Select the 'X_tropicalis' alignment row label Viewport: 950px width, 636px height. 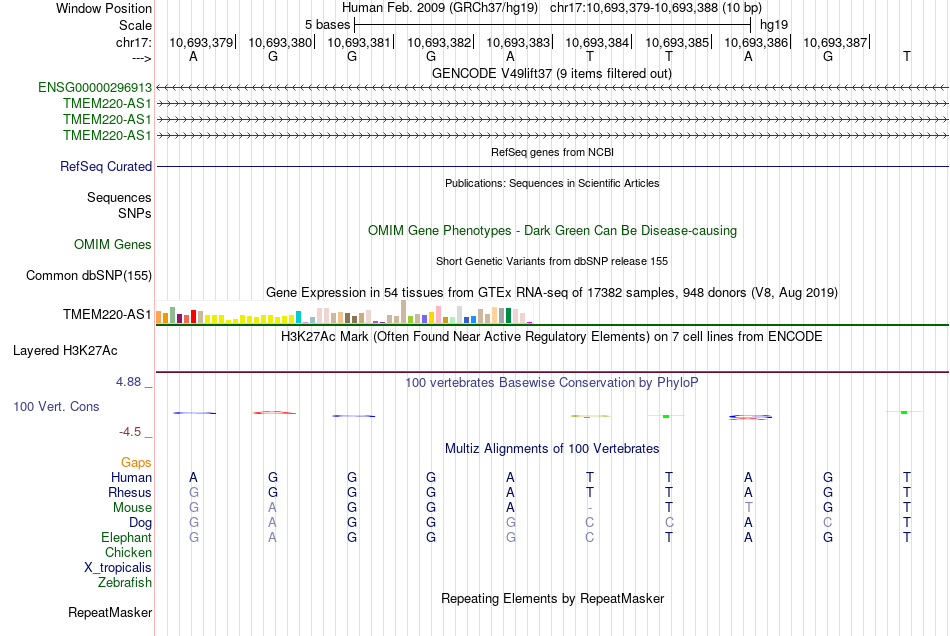pos(118,568)
